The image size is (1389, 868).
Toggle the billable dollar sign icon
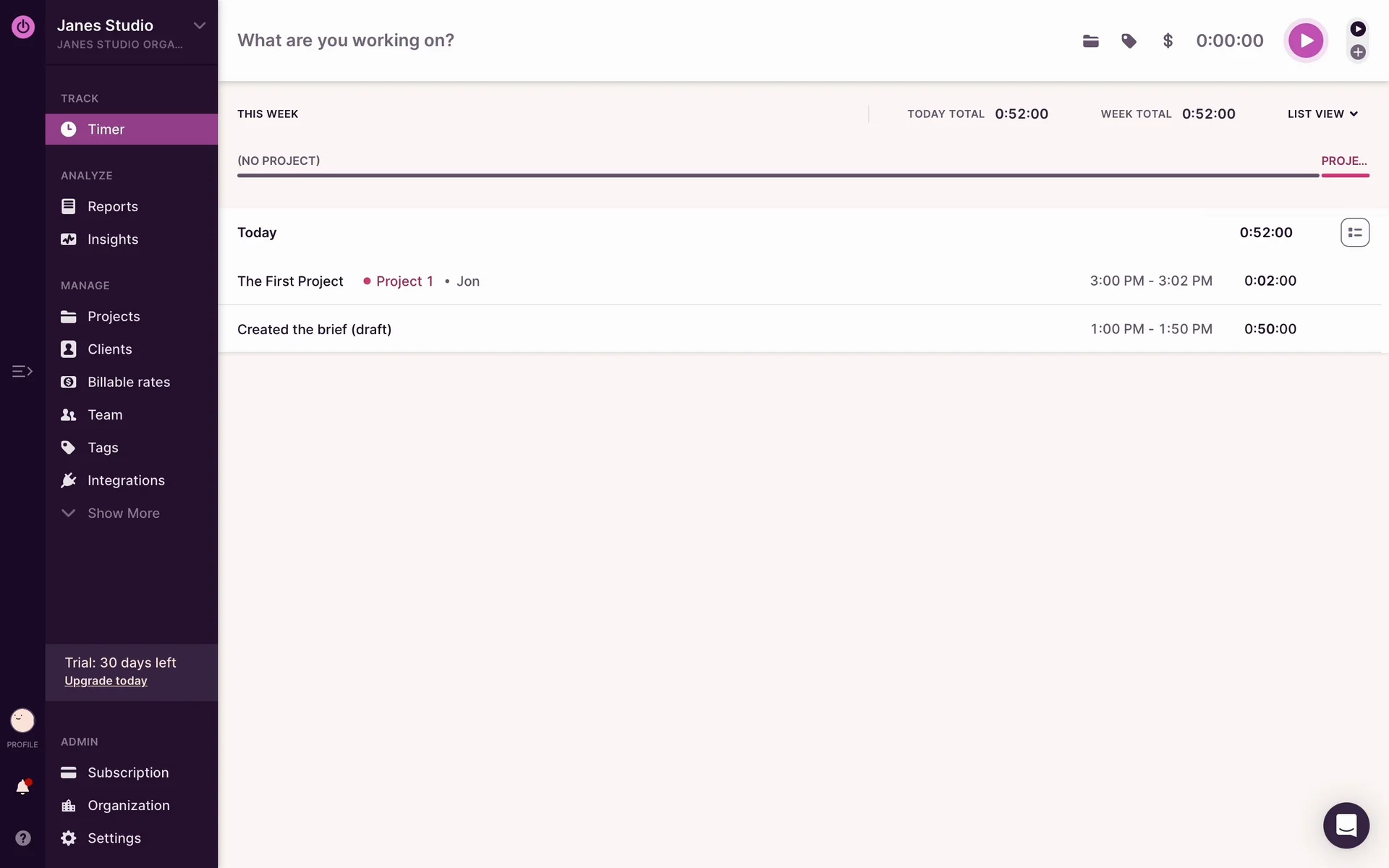(1167, 41)
